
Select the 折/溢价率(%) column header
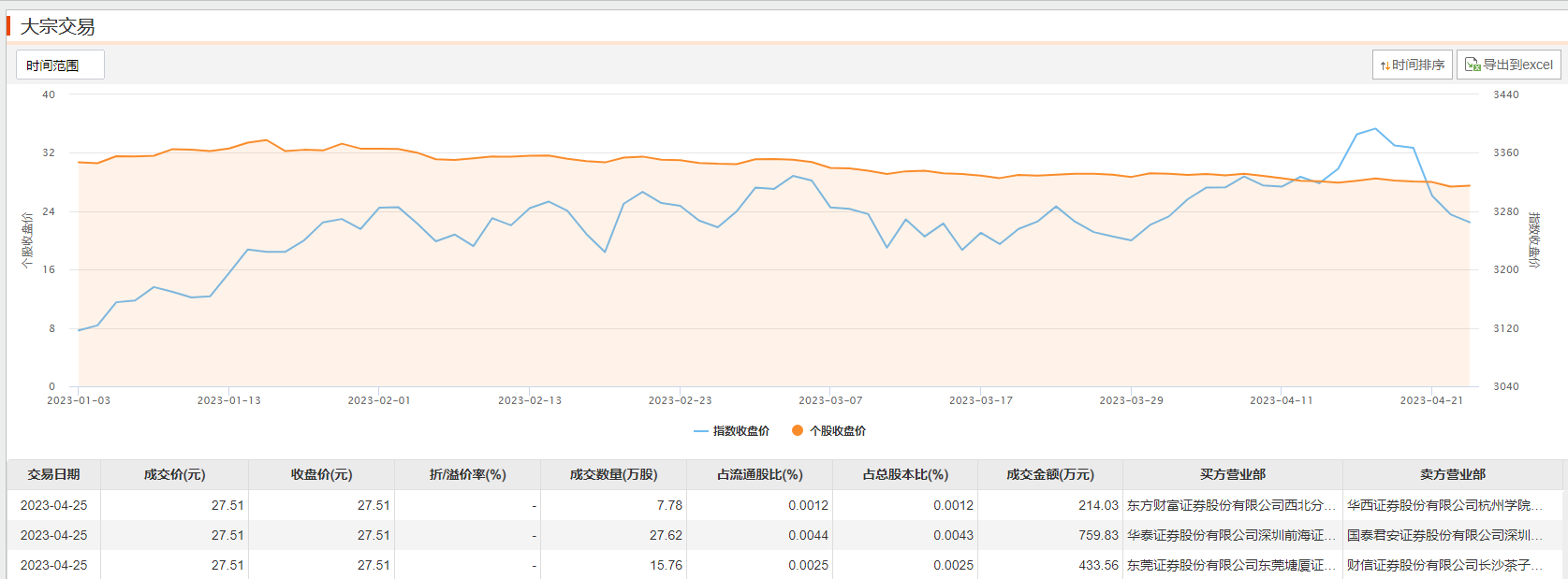(x=467, y=474)
